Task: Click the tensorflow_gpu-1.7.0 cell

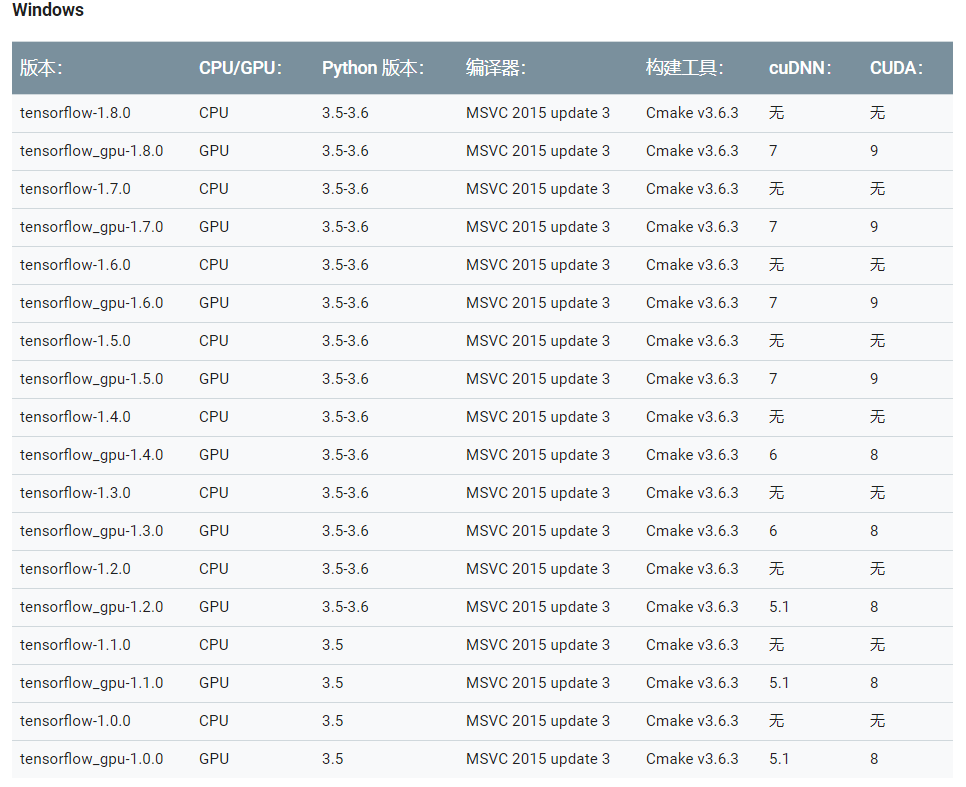Action: pos(91,227)
